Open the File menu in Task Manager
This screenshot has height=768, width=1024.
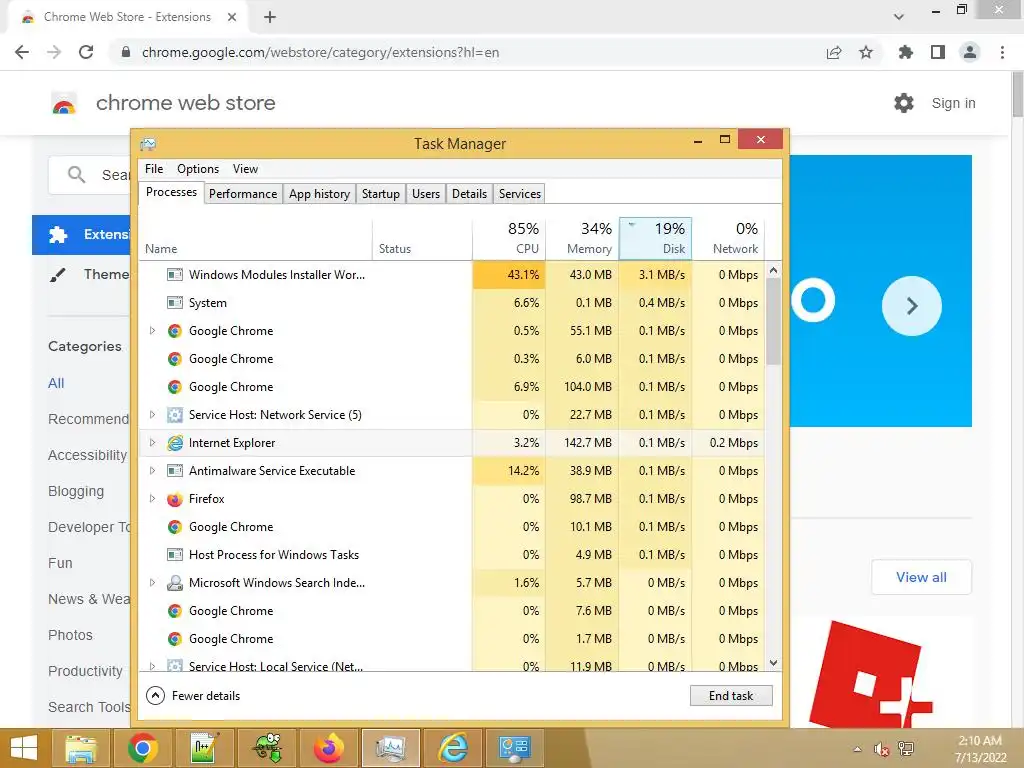(154, 169)
